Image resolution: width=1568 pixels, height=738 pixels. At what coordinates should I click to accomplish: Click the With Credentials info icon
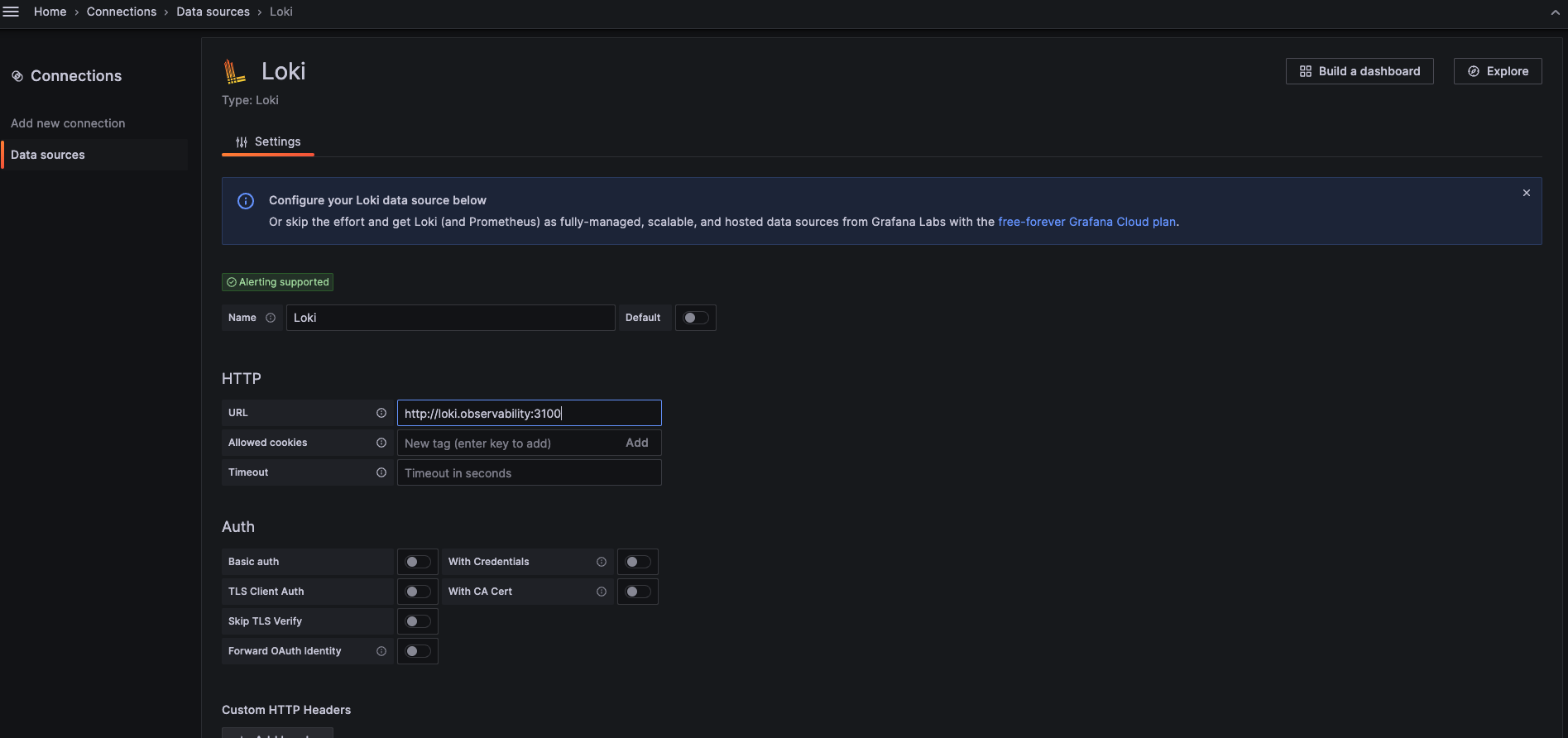[602, 562]
